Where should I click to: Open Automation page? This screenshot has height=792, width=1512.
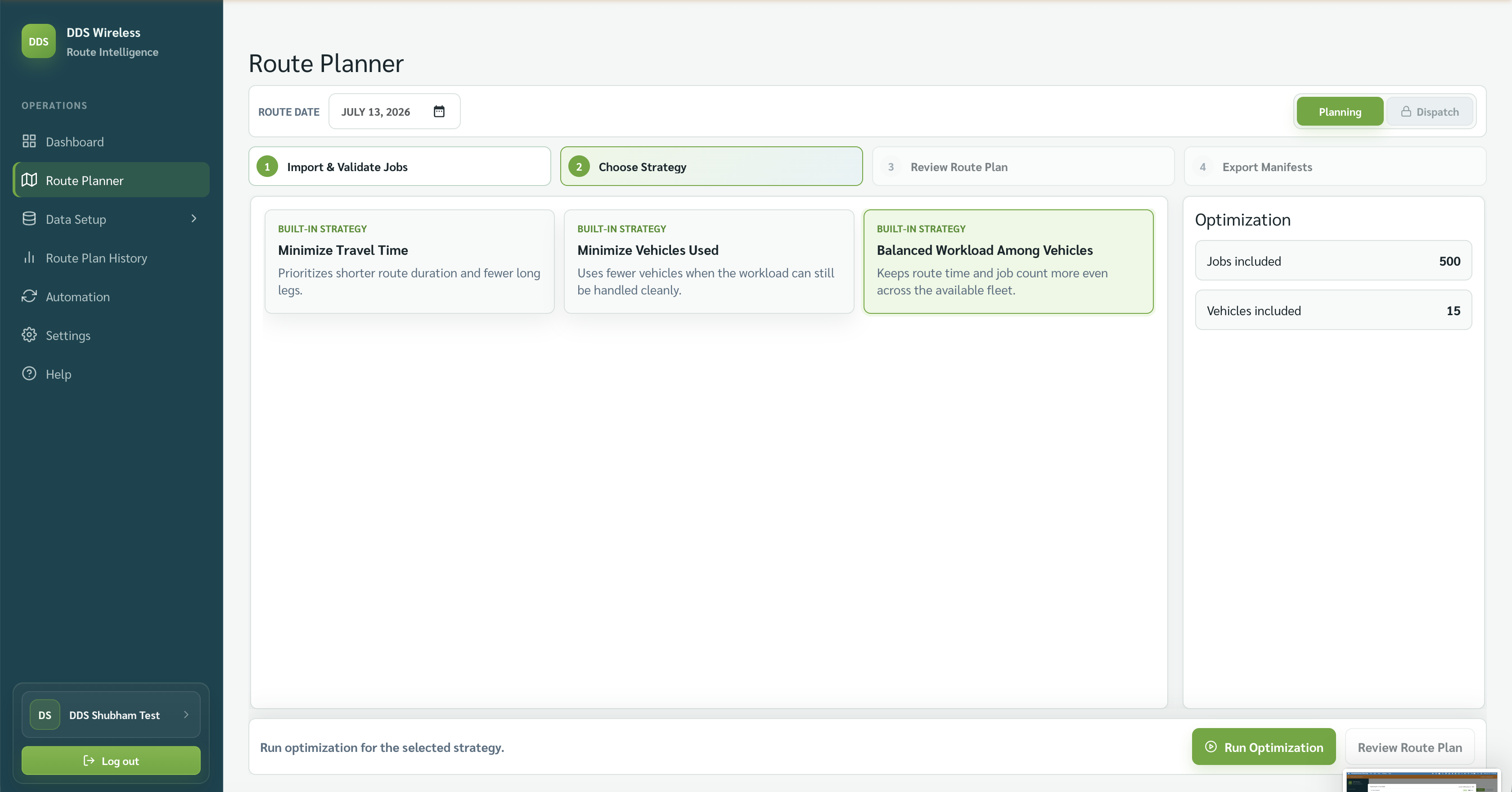pos(111,296)
